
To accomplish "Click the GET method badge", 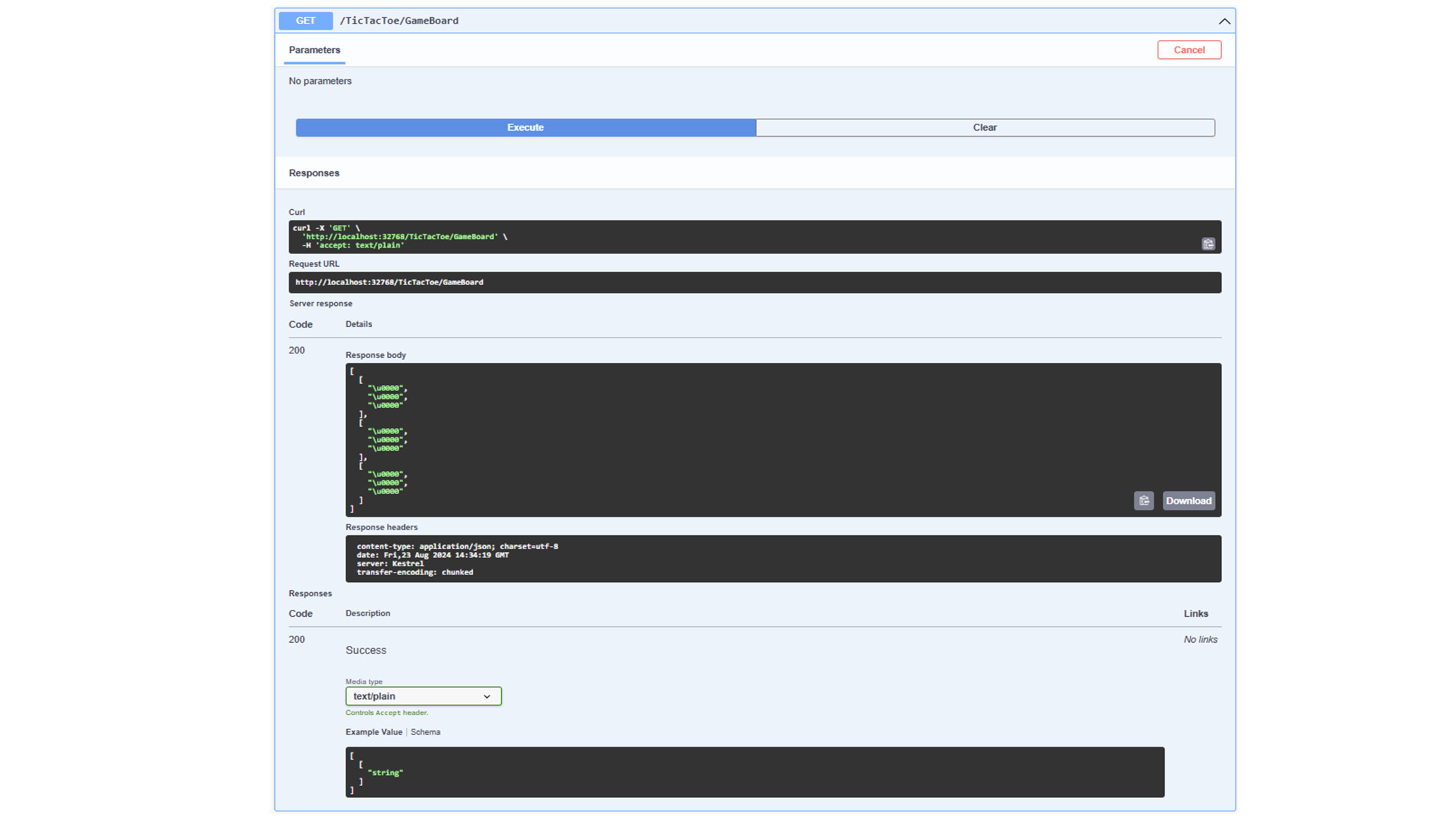I will click(x=306, y=21).
